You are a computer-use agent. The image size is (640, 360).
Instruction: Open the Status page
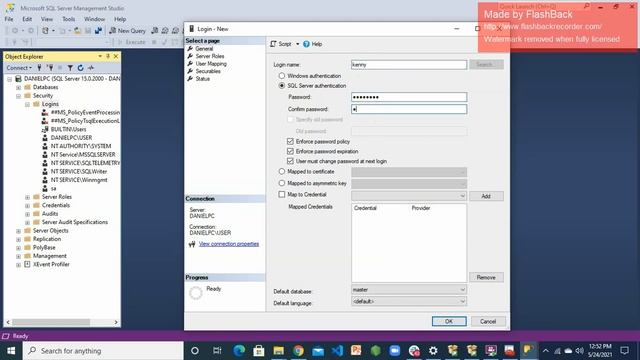(202, 79)
